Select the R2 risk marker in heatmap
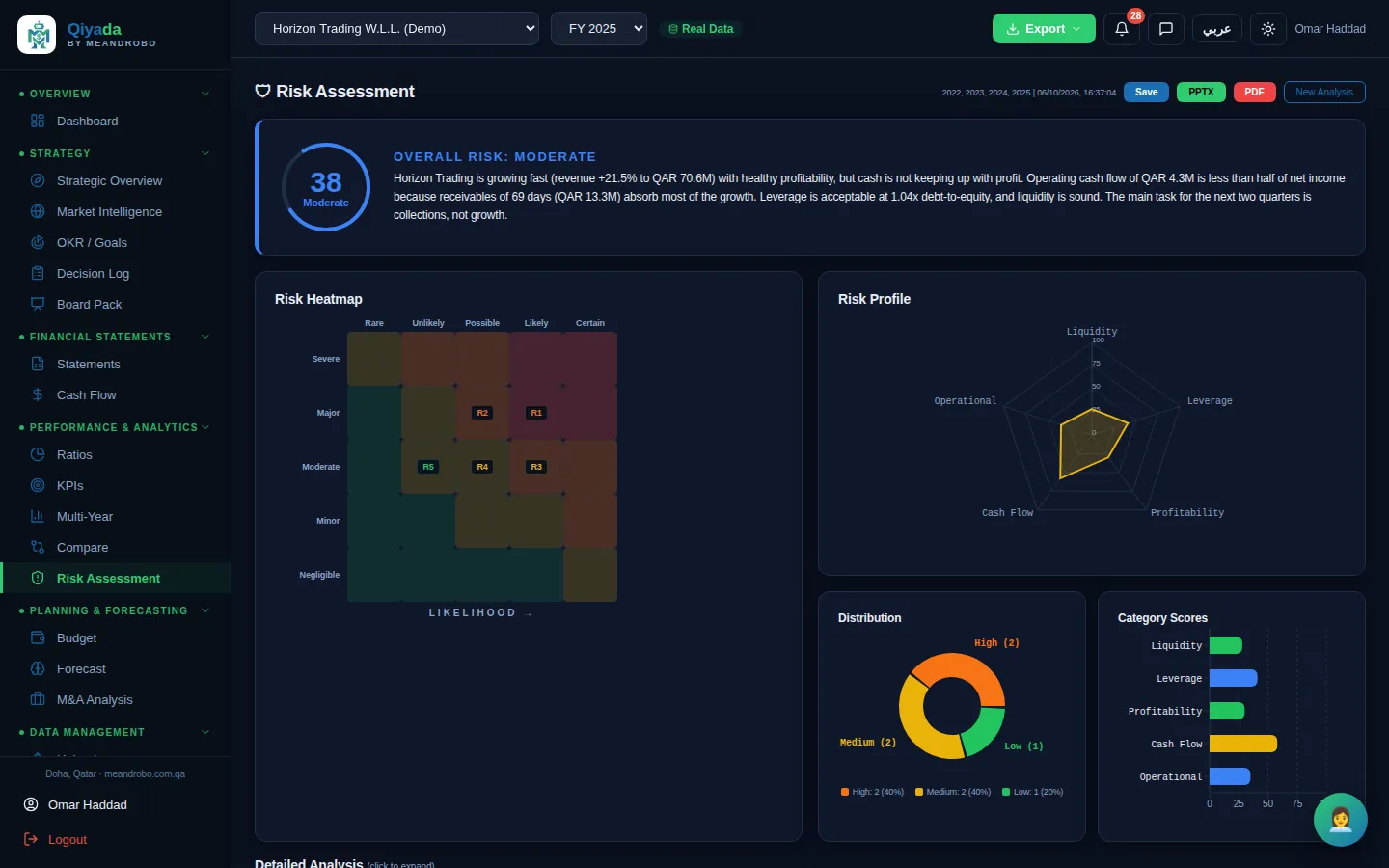1389x868 pixels. click(482, 413)
